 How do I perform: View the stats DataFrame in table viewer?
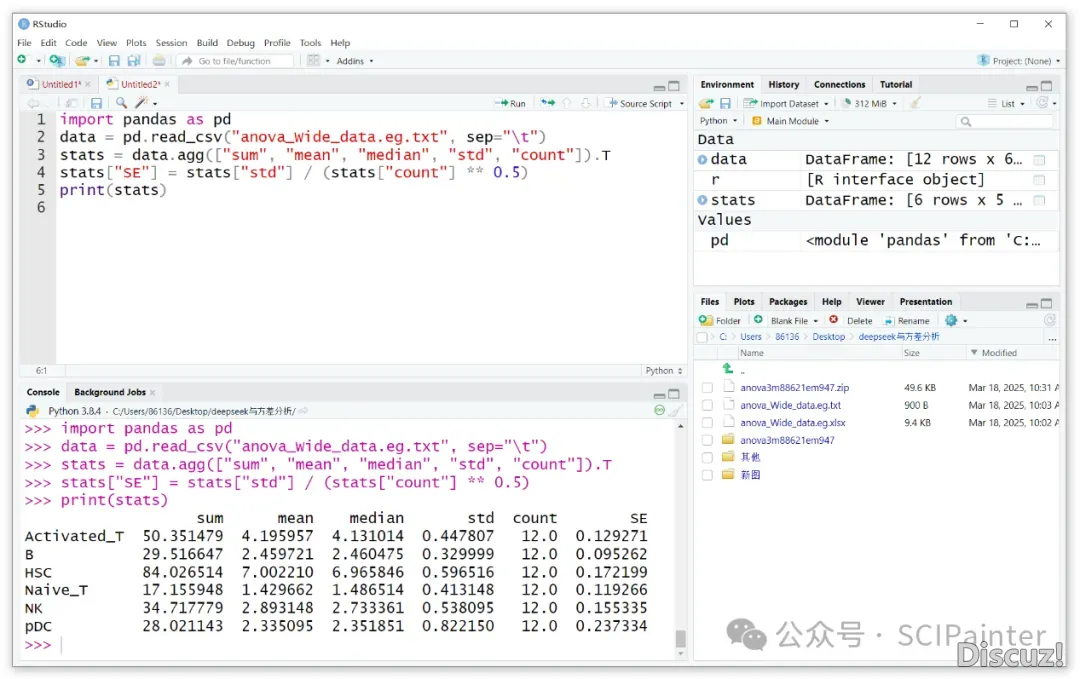[x=1039, y=200]
